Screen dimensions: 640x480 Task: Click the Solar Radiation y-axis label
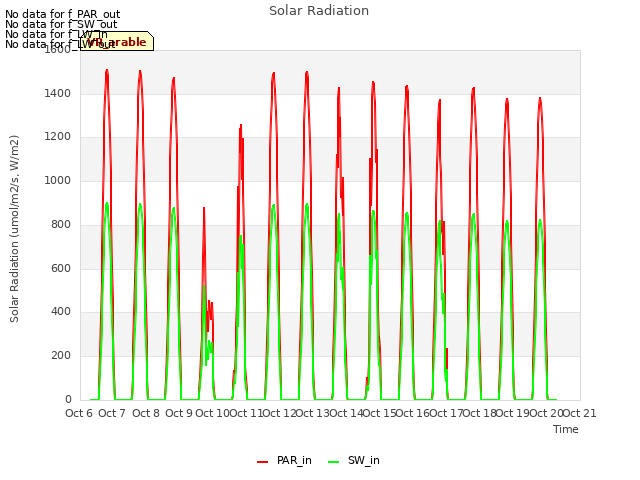pos(14,229)
